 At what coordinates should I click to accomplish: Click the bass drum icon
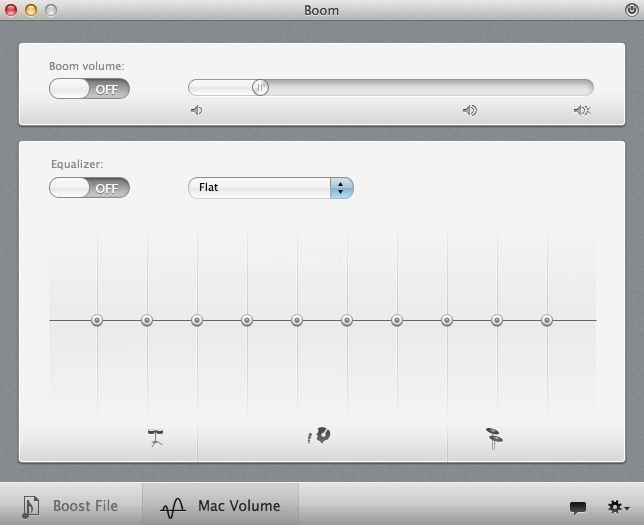point(155,437)
